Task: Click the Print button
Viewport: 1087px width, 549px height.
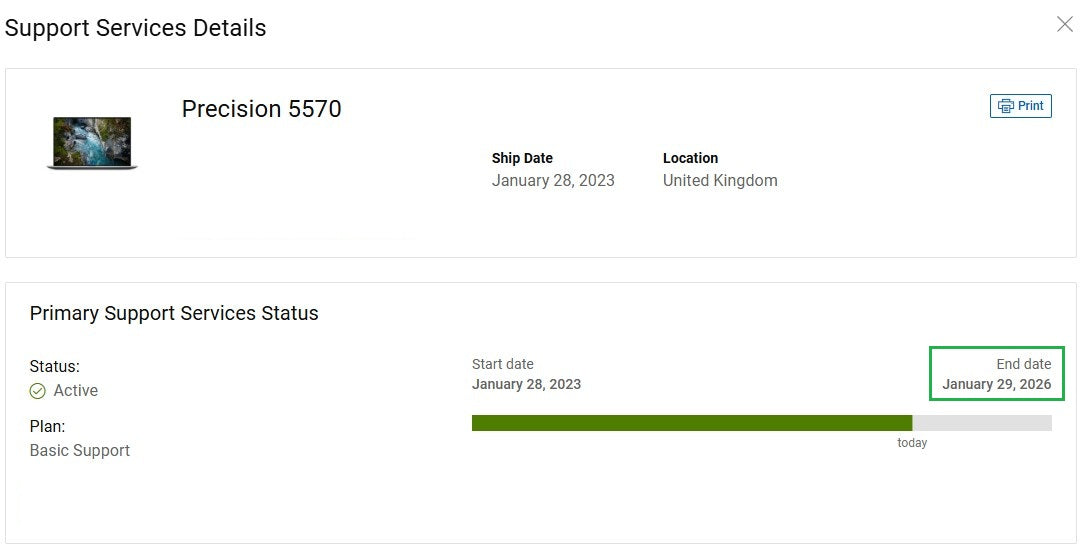Action: 1020,106
